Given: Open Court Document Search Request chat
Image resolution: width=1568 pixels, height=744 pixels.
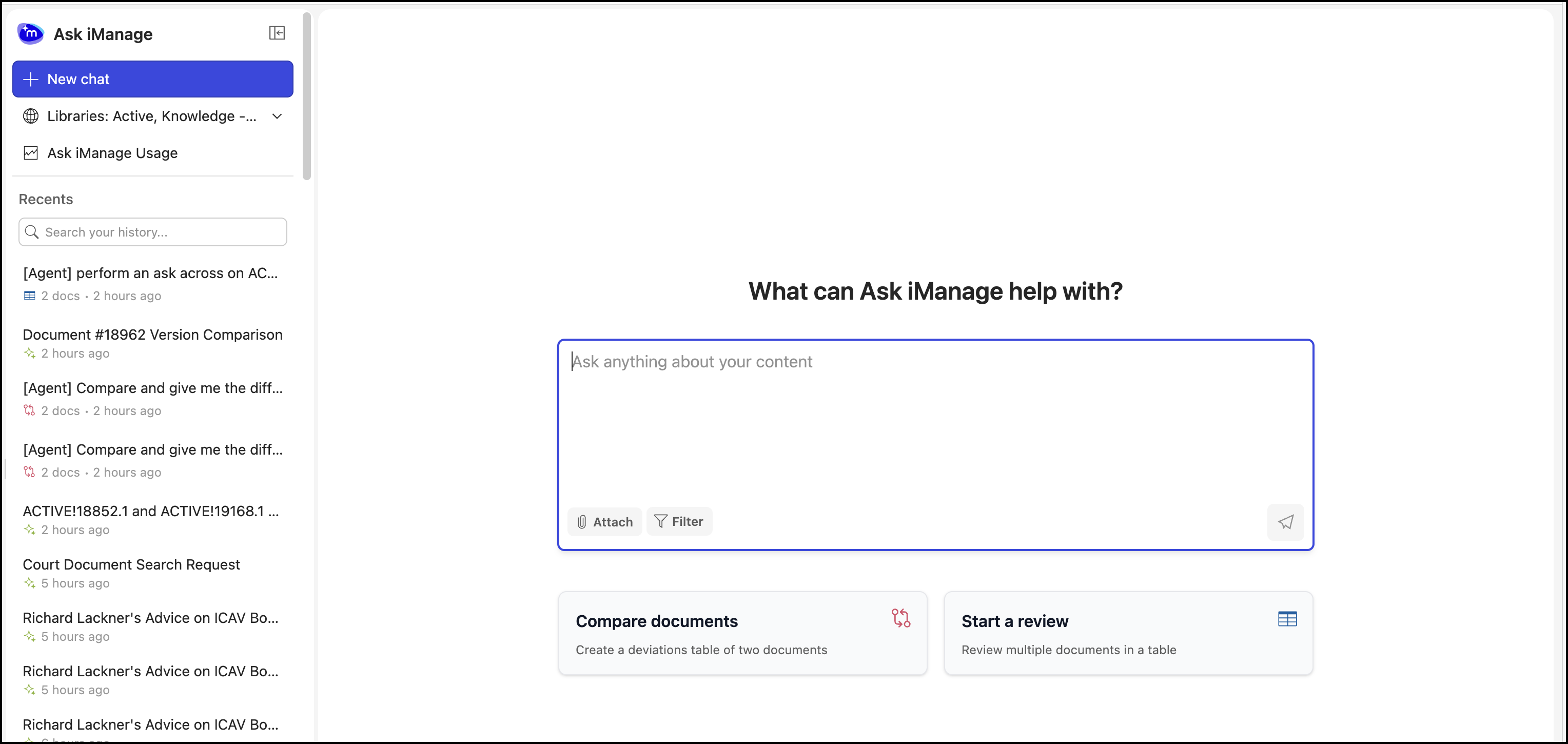Looking at the screenshot, I should point(152,573).
